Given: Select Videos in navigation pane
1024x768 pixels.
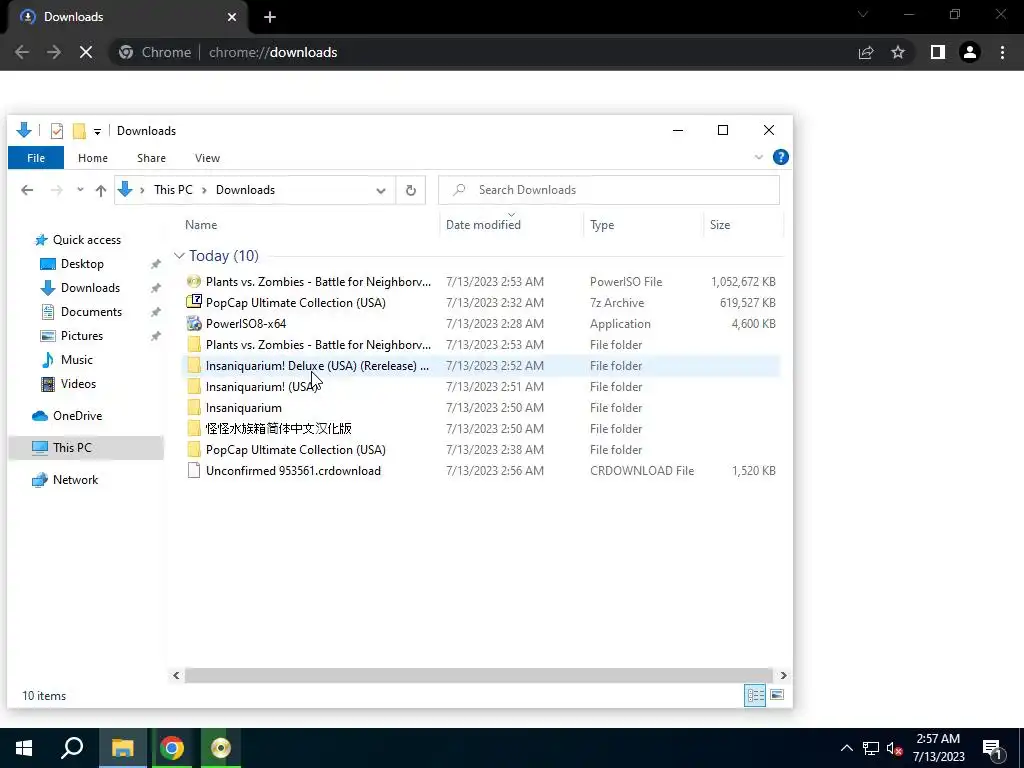Looking at the screenshot, I should click(x=78, y=384).
